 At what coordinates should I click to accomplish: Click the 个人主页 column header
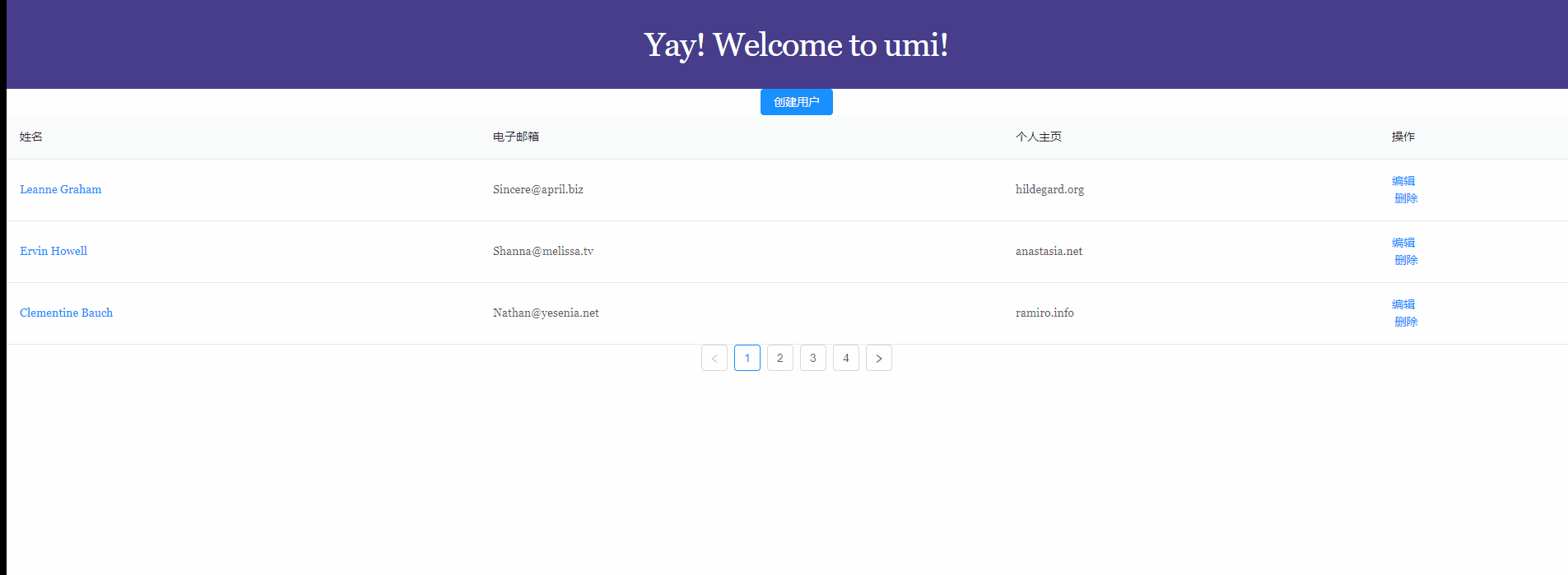click(1039, 137)
